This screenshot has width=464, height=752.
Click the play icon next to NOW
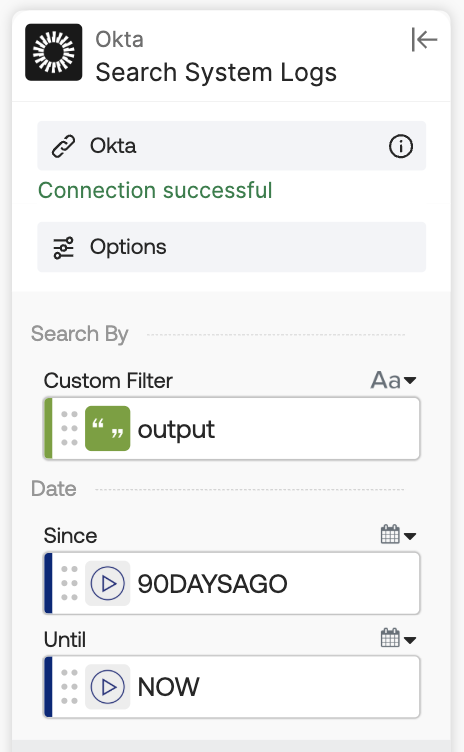tap(107, 687)
